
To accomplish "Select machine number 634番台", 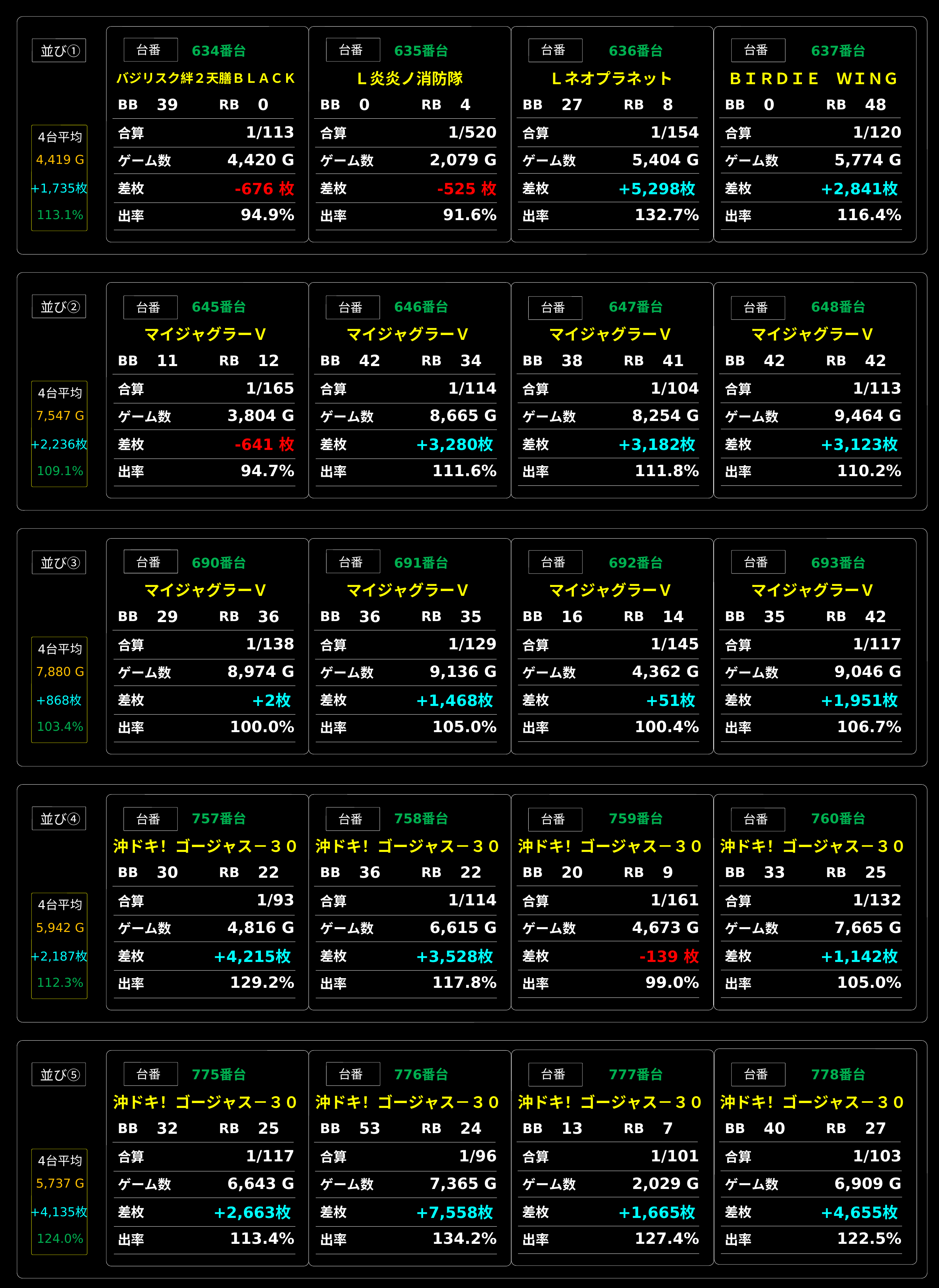I will (x=219, y=51).
